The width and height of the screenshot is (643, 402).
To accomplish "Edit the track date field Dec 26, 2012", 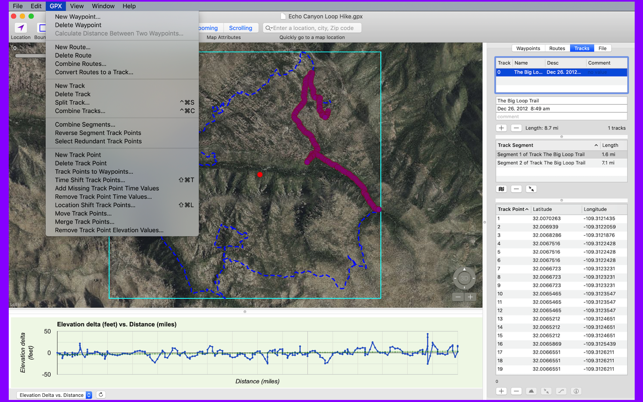I will (x=561, y=109).
